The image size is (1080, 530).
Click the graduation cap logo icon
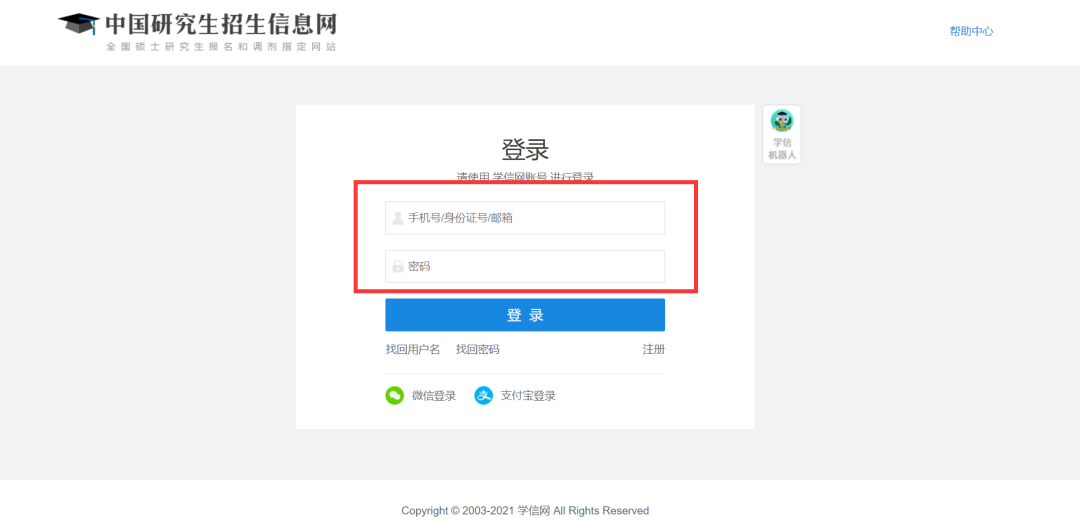tap(79, 23)
